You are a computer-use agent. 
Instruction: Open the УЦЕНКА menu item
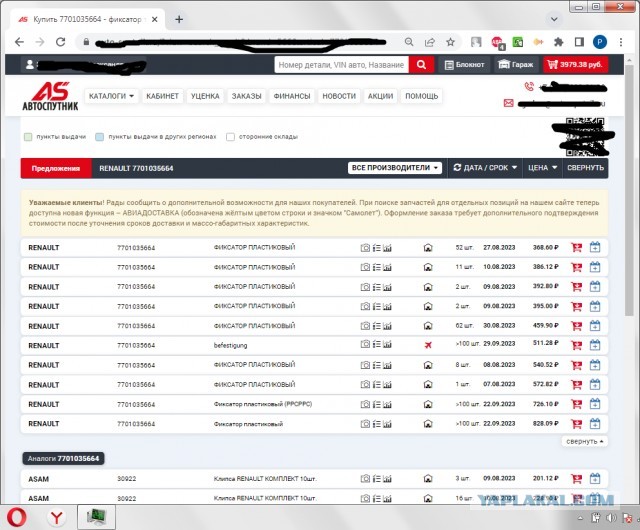click(x=205, y=96)
